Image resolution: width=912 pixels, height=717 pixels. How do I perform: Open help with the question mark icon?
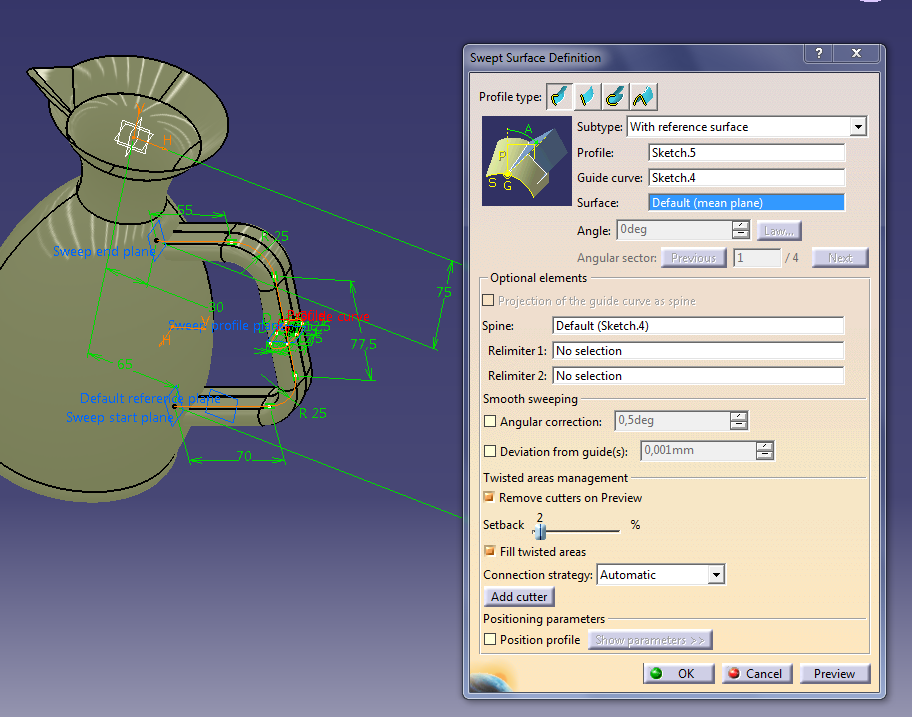(818, 53)
